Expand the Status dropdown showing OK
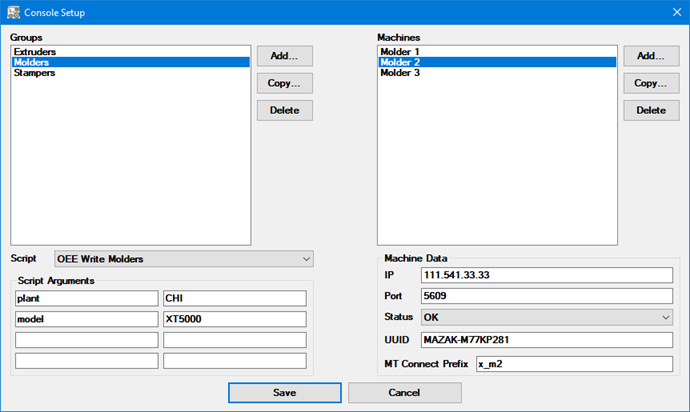Screen dimensions: 690x412 pyautogui.click(x=546, y=317)
